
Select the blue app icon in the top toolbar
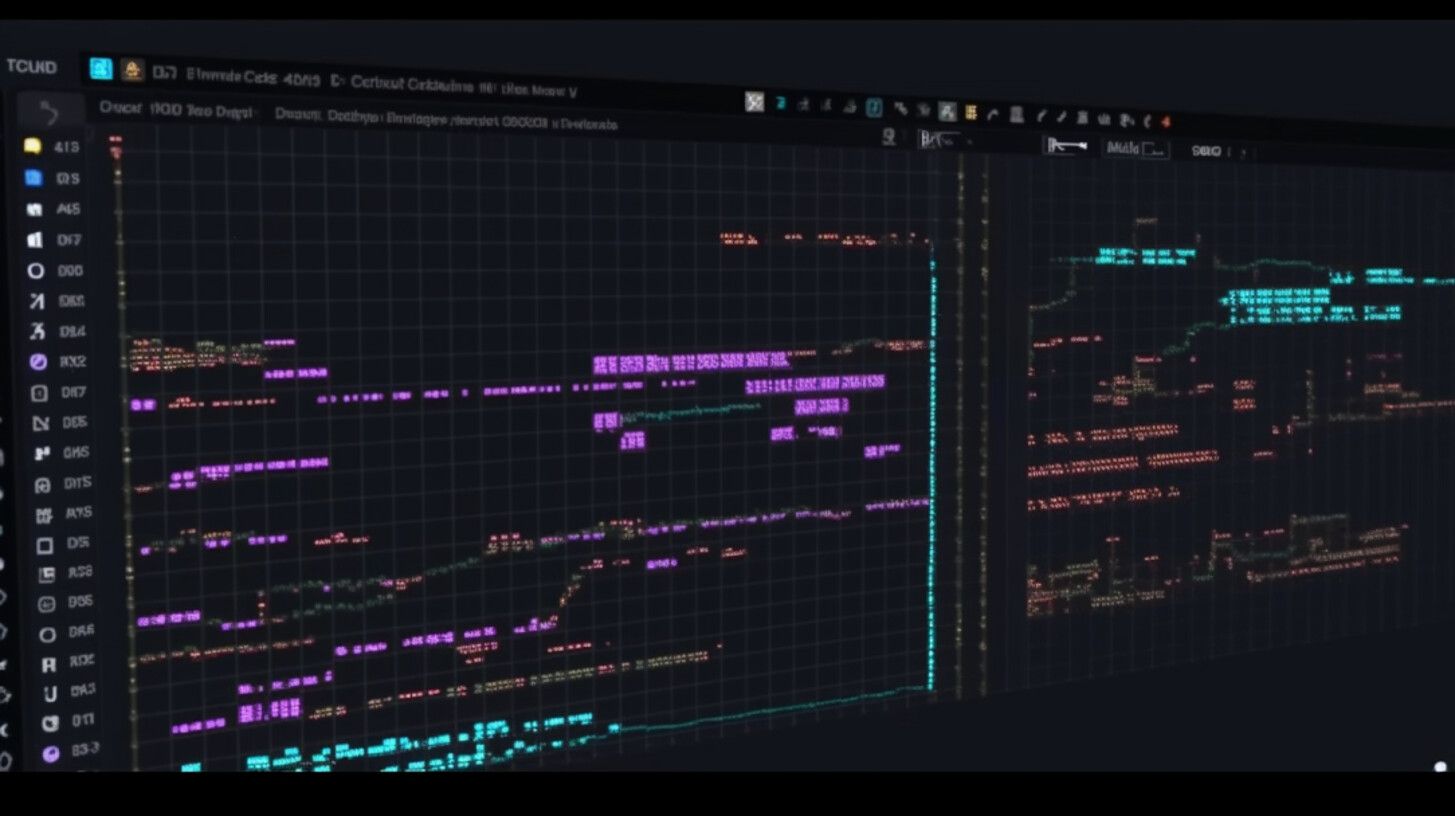pyautogui.click(x=99, y=66)
